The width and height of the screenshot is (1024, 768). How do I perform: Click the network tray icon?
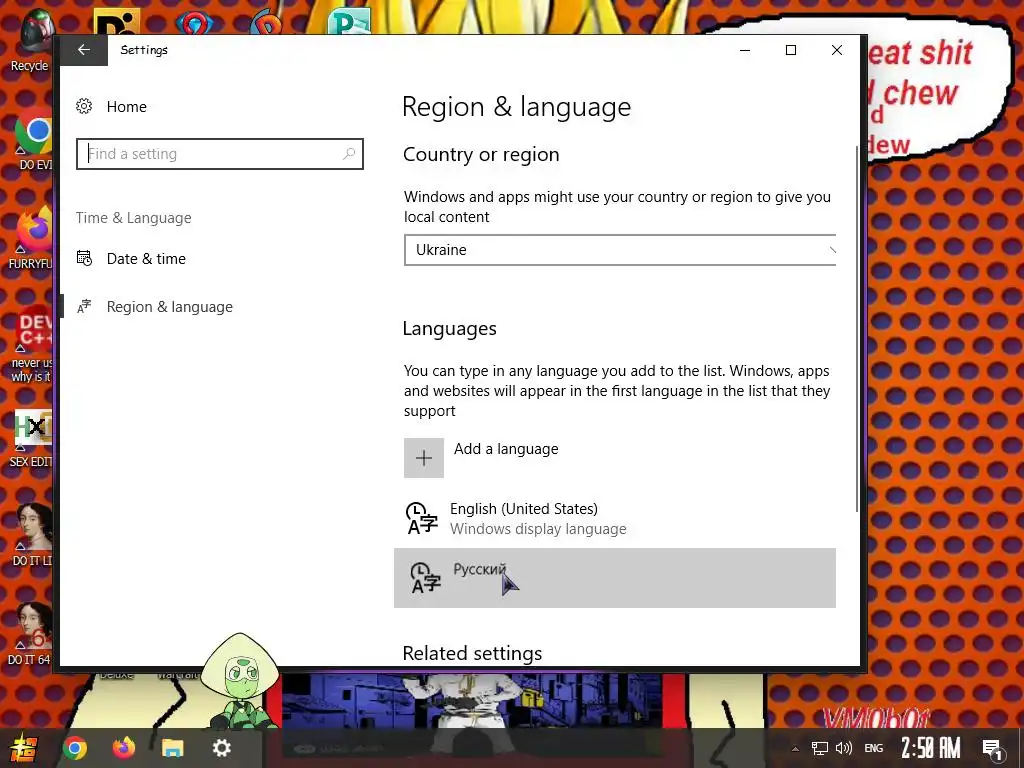point(820,748)
